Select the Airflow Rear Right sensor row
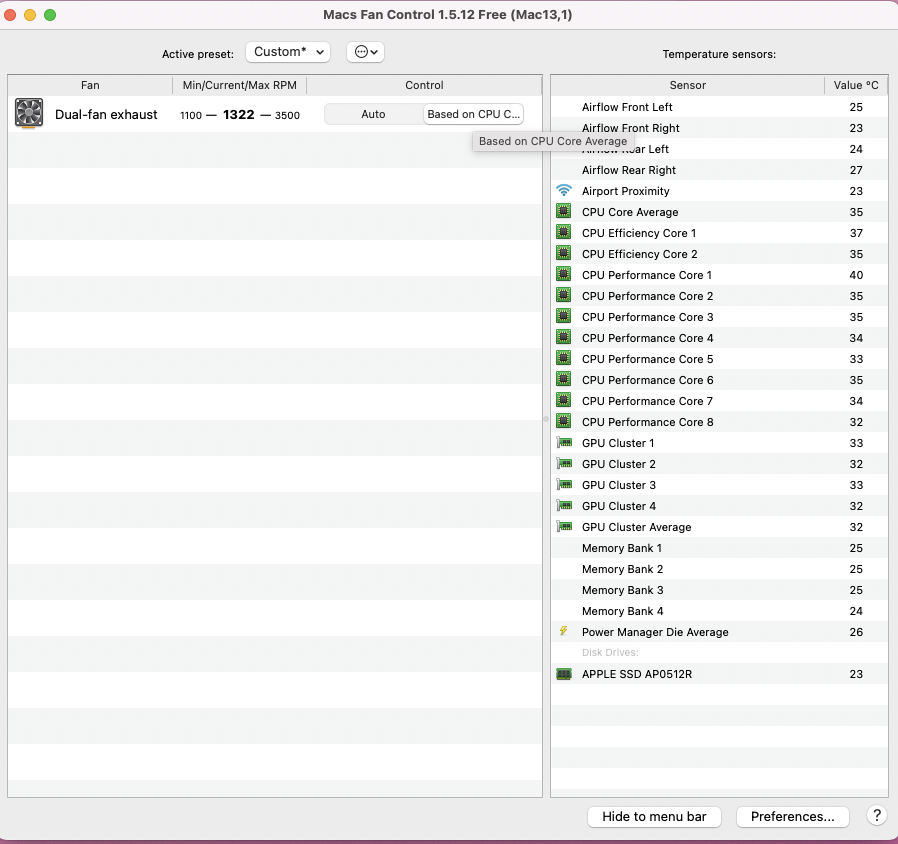Screen dimensions: 898x844 [719, 170]
